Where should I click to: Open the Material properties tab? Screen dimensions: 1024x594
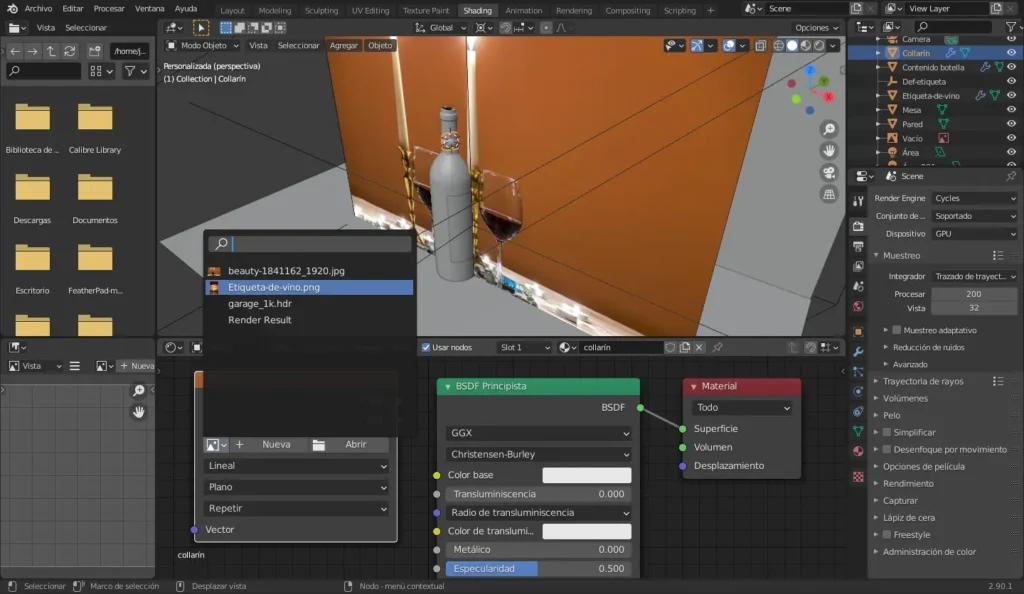[x=858, y=451]
